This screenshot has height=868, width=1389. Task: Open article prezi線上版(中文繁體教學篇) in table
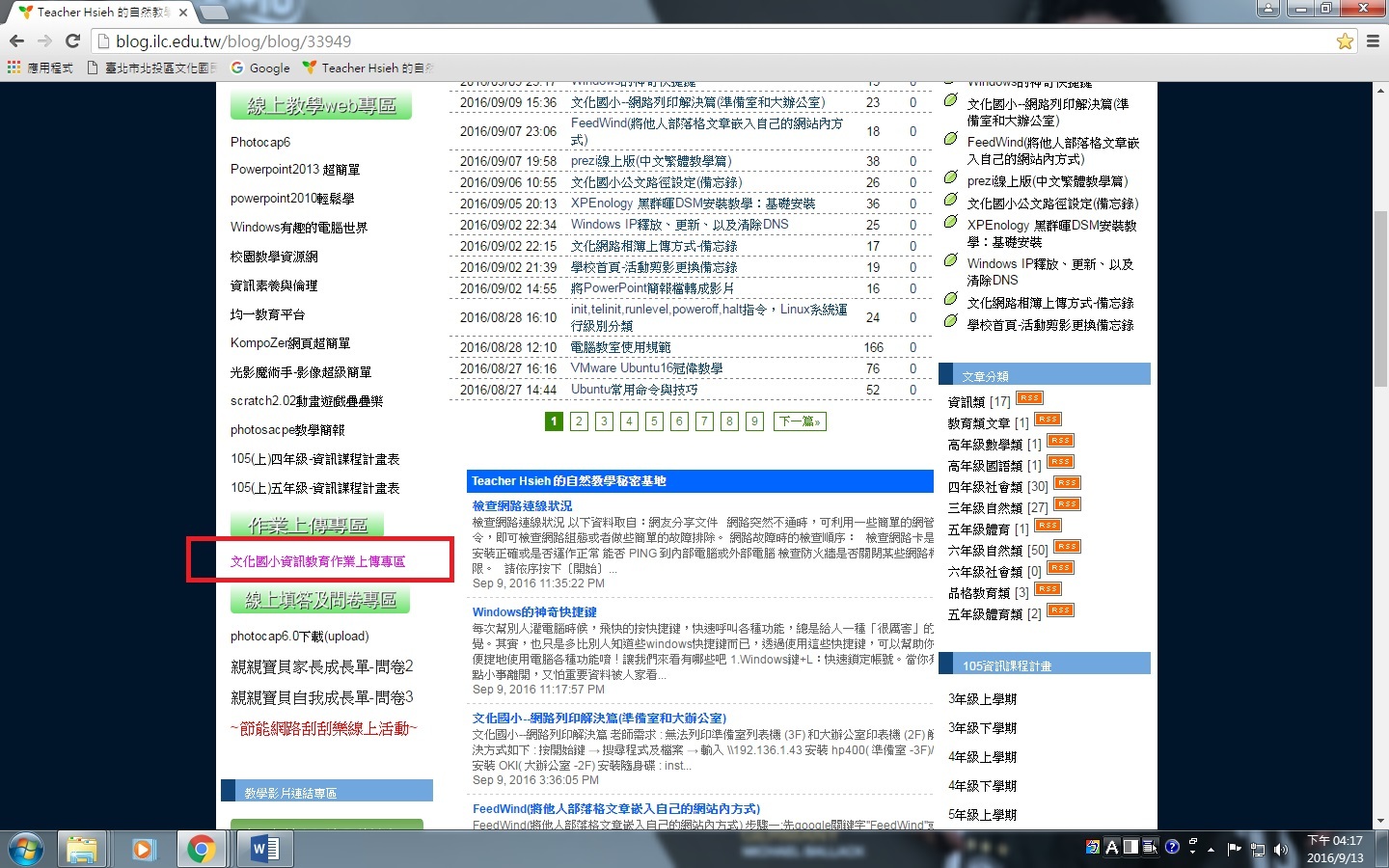click(651, 161)
